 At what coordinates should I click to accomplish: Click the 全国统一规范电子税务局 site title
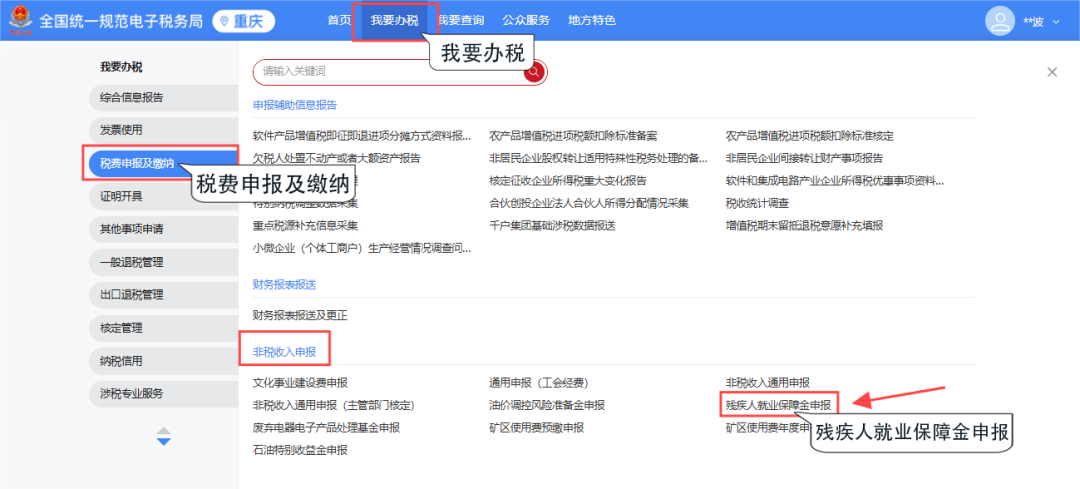tap(121, 21)
